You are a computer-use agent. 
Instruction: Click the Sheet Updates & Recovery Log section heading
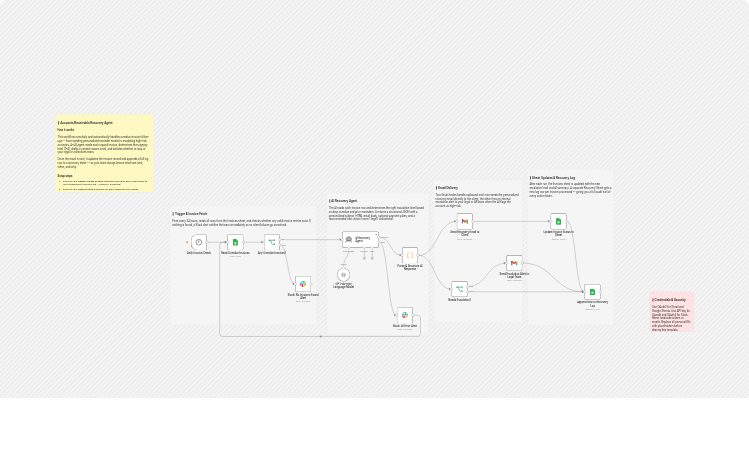click(552, 178)
